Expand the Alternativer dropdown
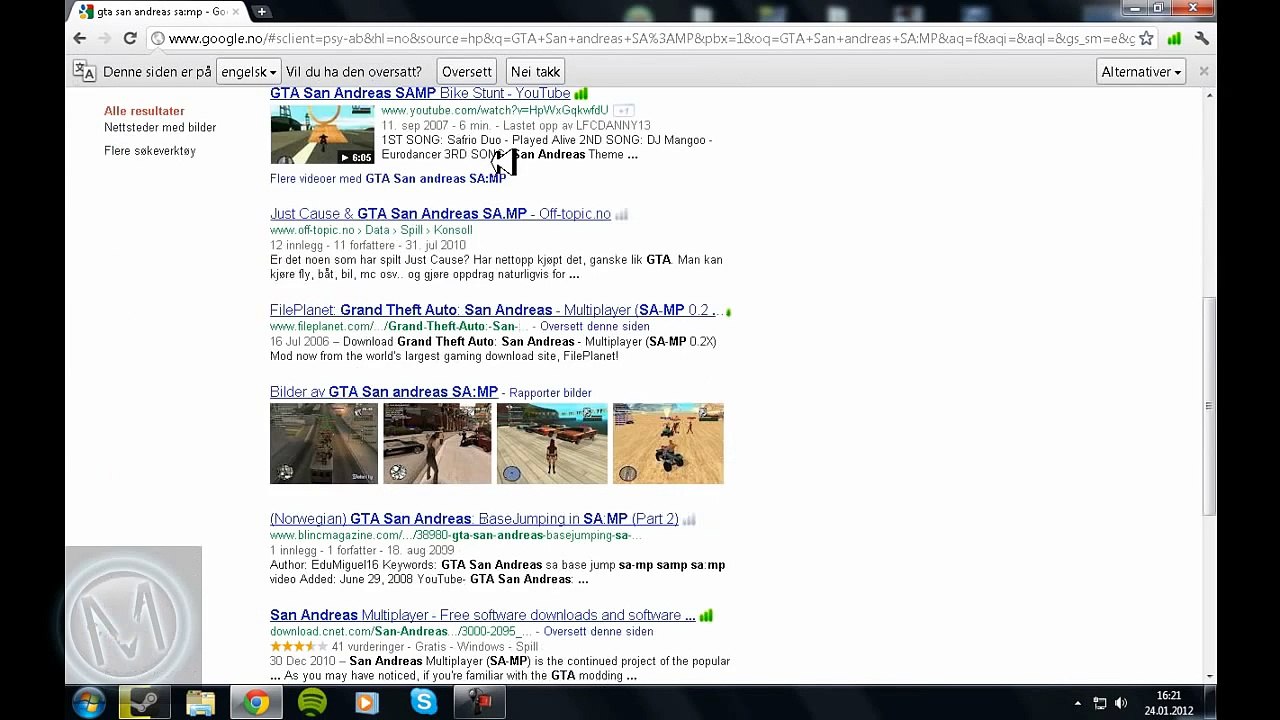 click(x=1140, y=72)
